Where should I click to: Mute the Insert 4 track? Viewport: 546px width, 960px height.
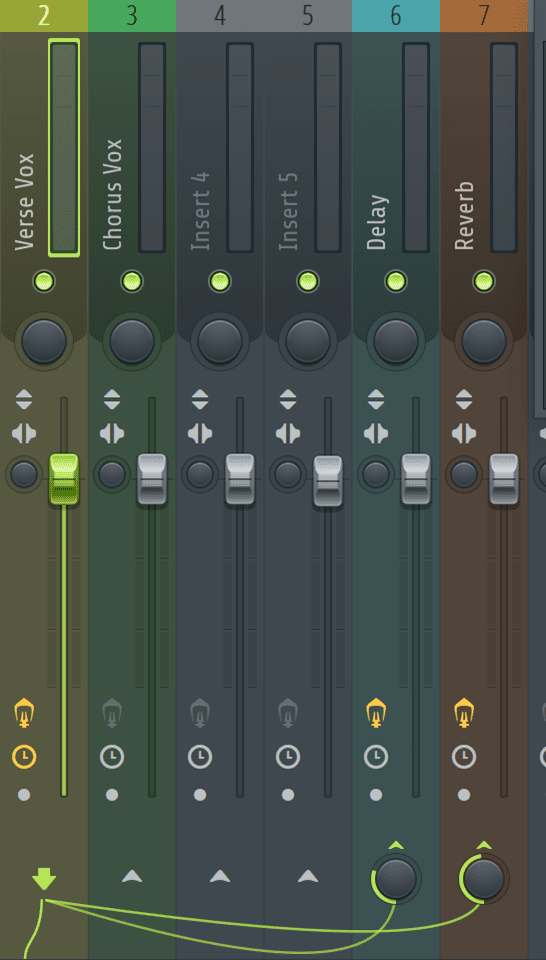coord(220,282)
